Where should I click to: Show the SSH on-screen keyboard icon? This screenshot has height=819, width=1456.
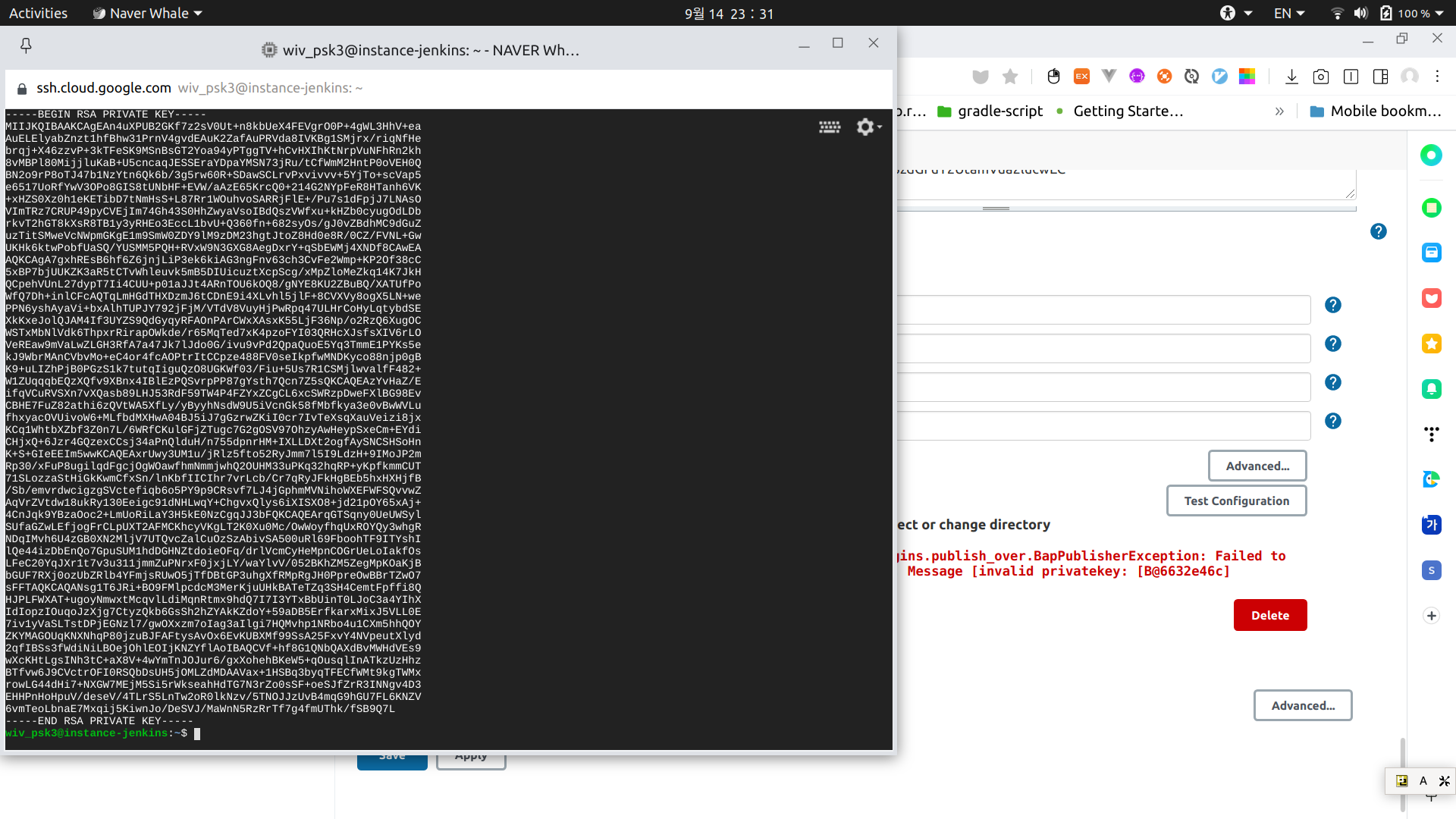[830, 127]
